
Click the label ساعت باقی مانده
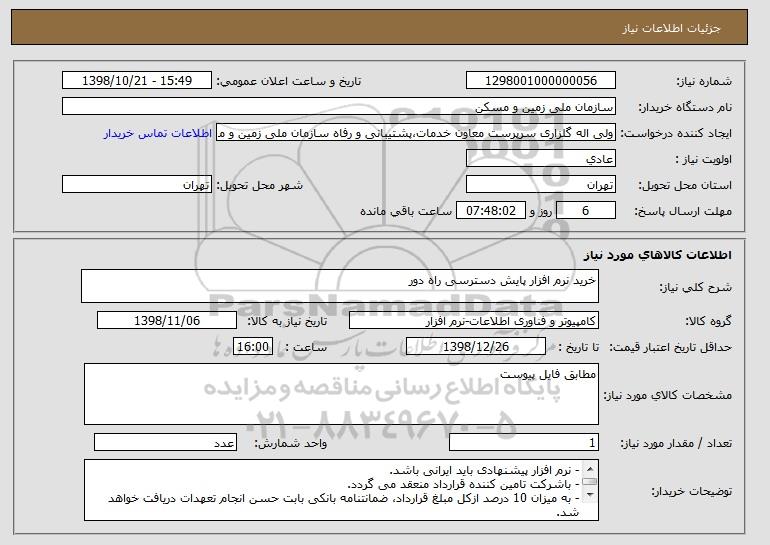[x=406, y=211]
